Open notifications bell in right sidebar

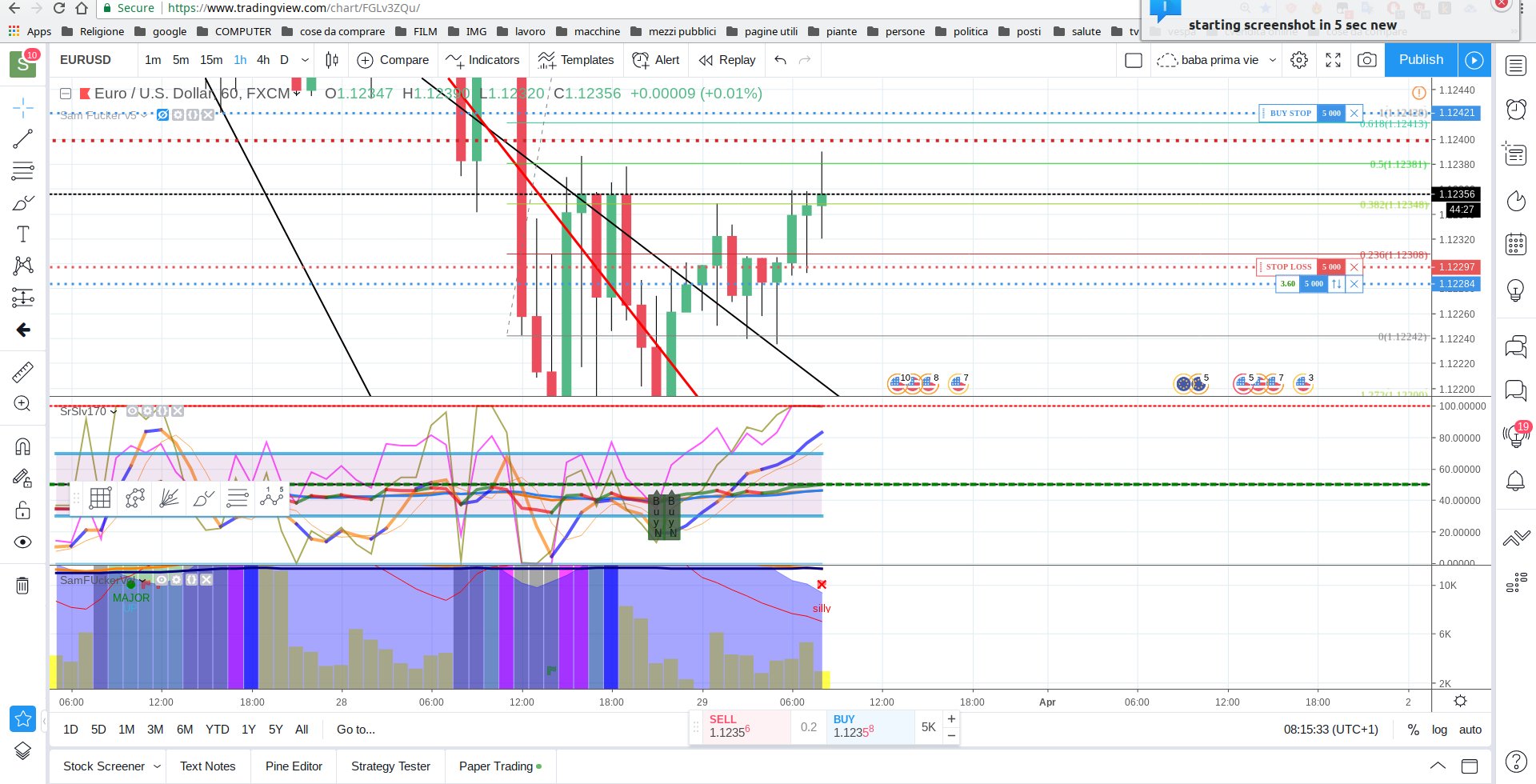click(1516, 481)
